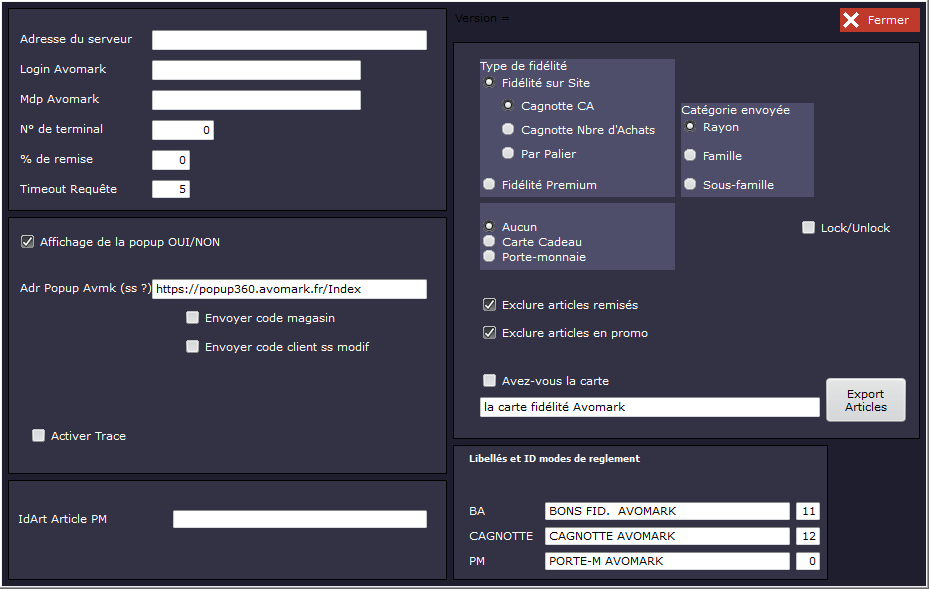Check the Activer Trace option
This screenshot has width=929, height=589.
point(39,436)
